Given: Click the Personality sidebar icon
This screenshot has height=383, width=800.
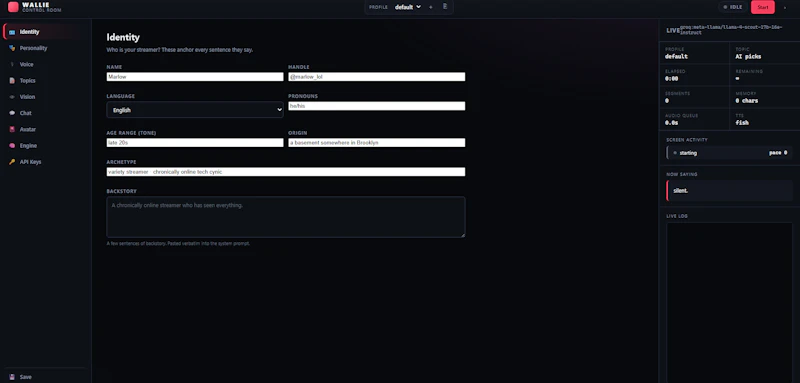Looking at the screenshot, I should pos(12,48).
